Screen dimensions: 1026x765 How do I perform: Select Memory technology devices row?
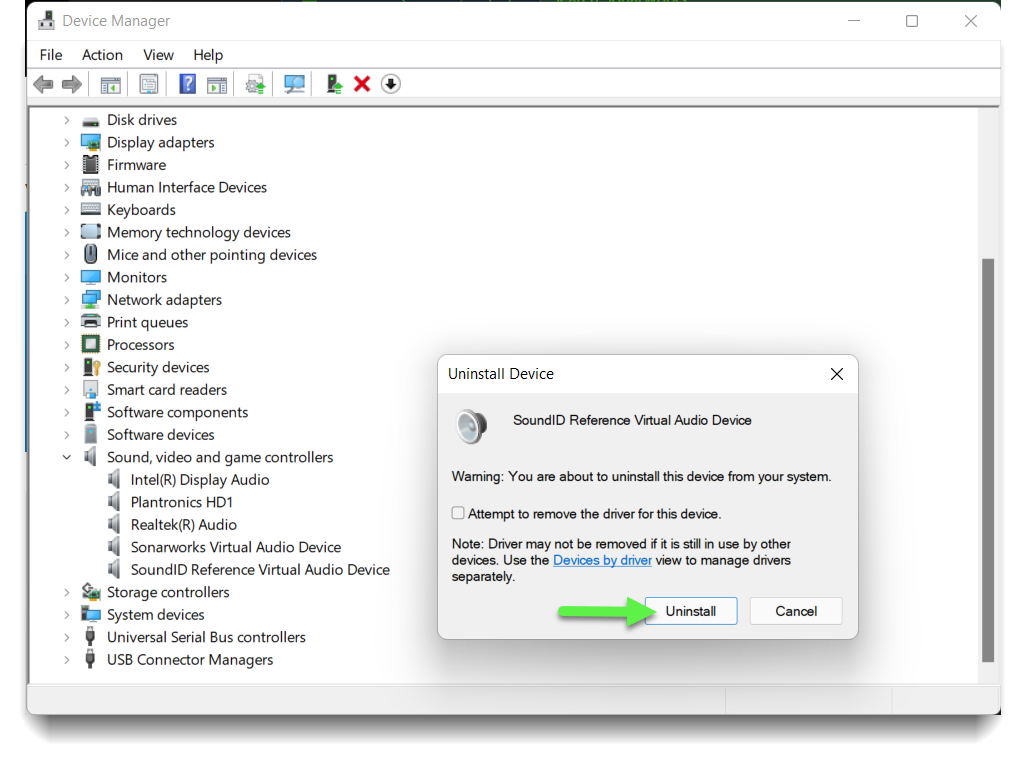pos(198,232)
